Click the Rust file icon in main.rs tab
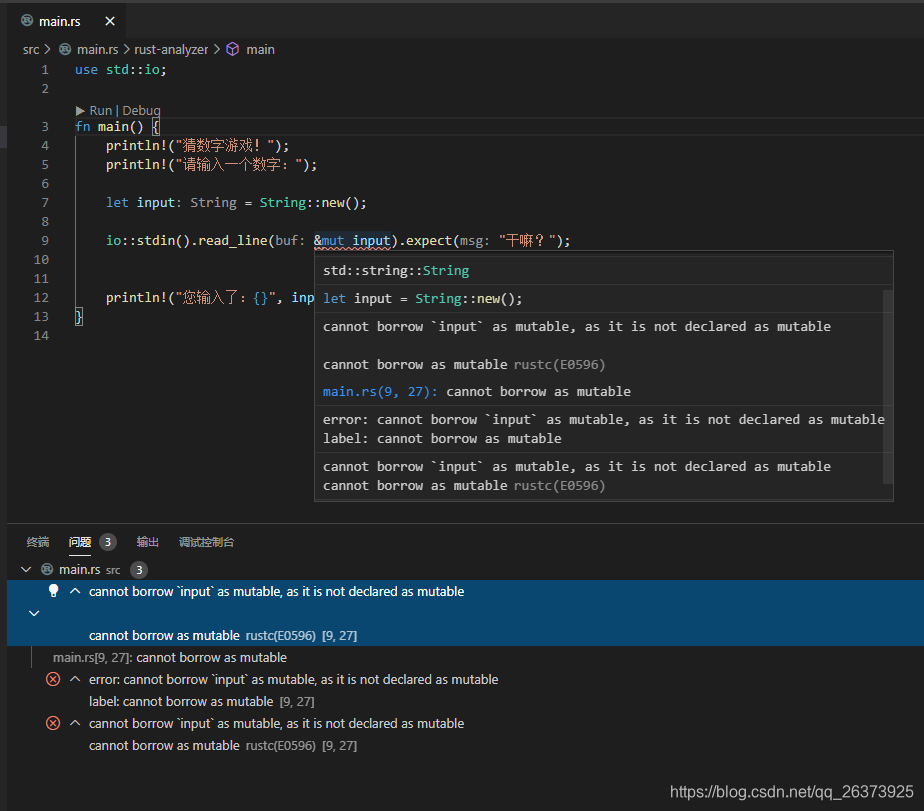Image resolution: width=924 pixels, height=811 pixels. (x=27, y=21)
